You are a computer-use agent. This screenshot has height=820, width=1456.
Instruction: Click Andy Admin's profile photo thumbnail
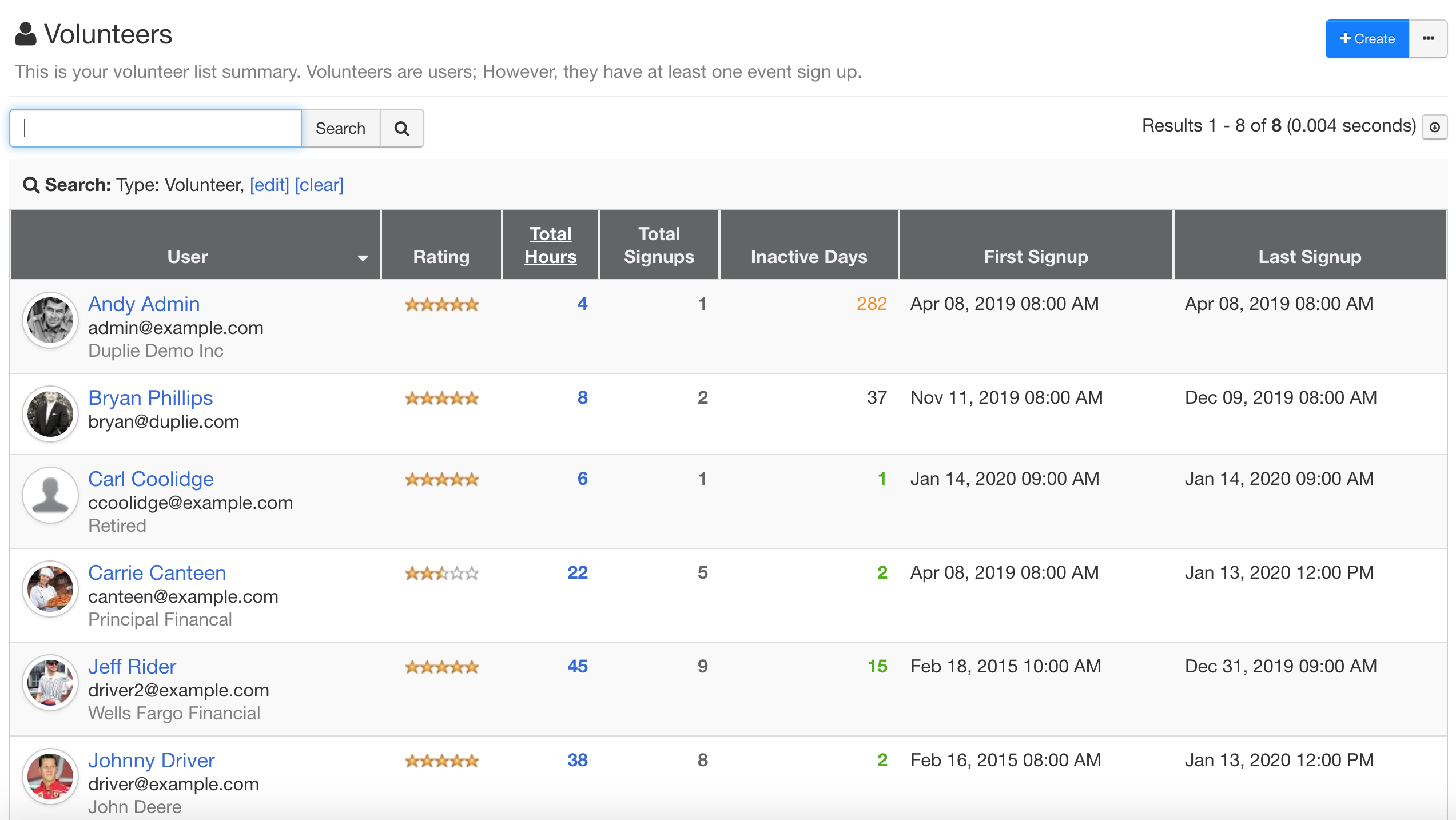point(50,320)
